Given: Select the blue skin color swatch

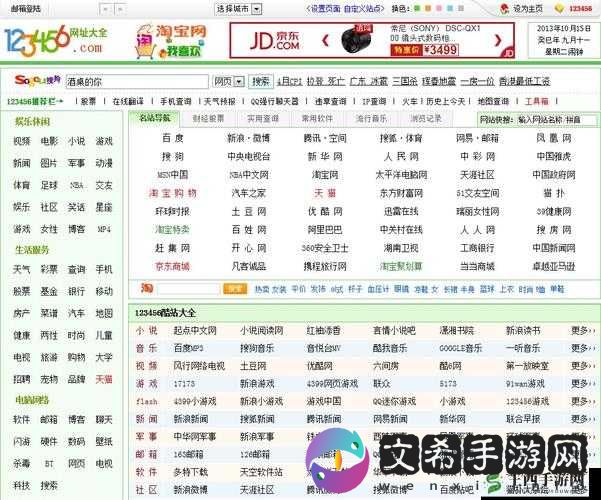Looking at the screenshot, I should point(450,8).
